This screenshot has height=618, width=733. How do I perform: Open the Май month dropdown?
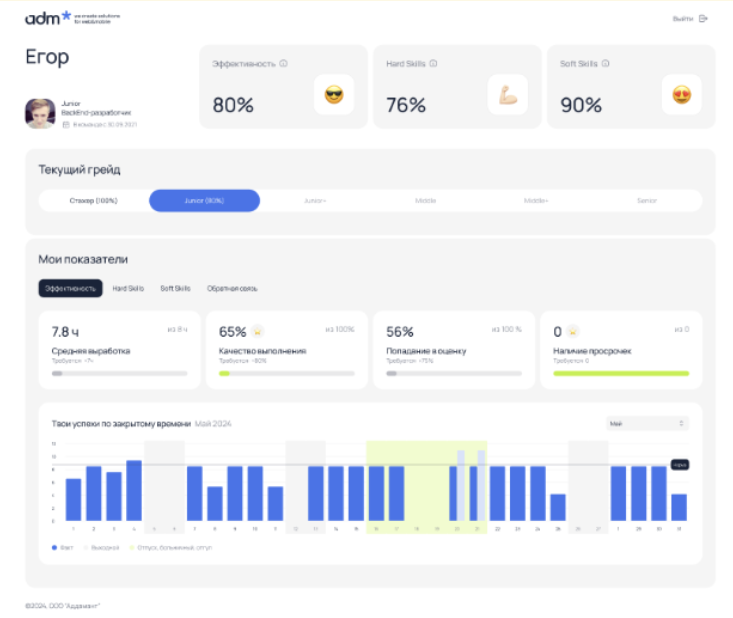click(x=647, y=424)
